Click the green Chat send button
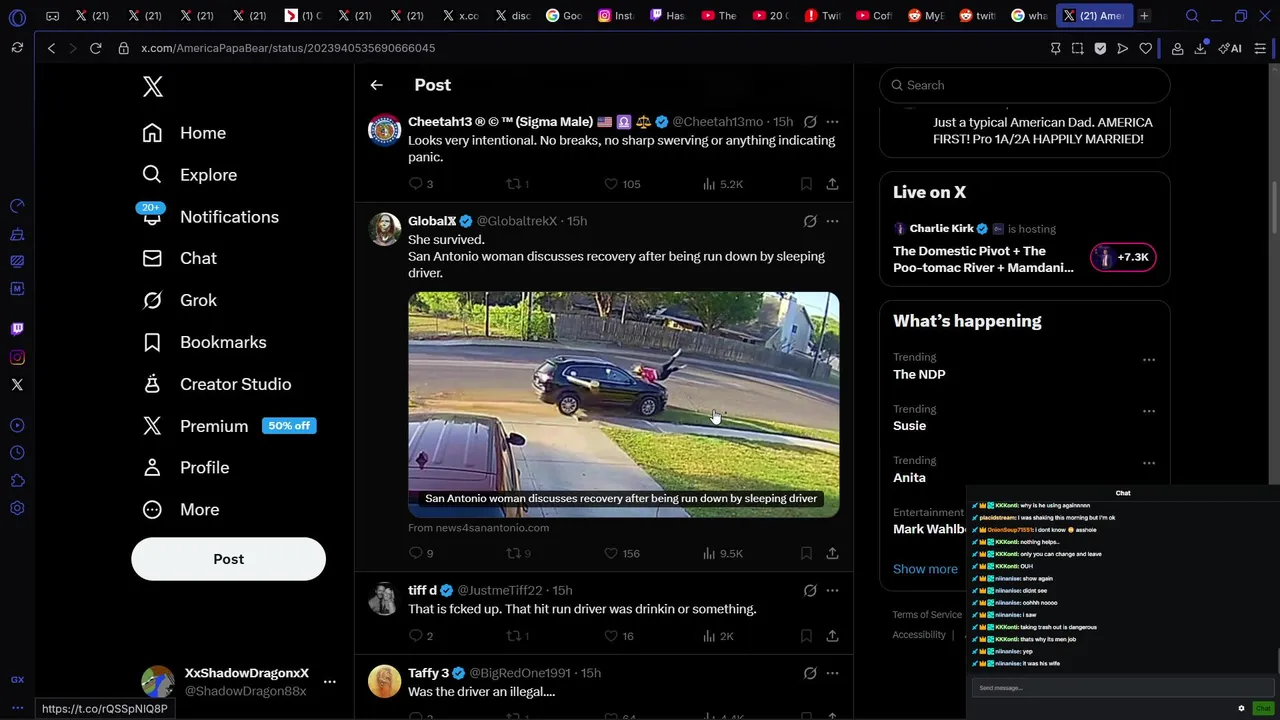The width and height of the screenshot is (1280, 720). click(x=1263, y=708)
